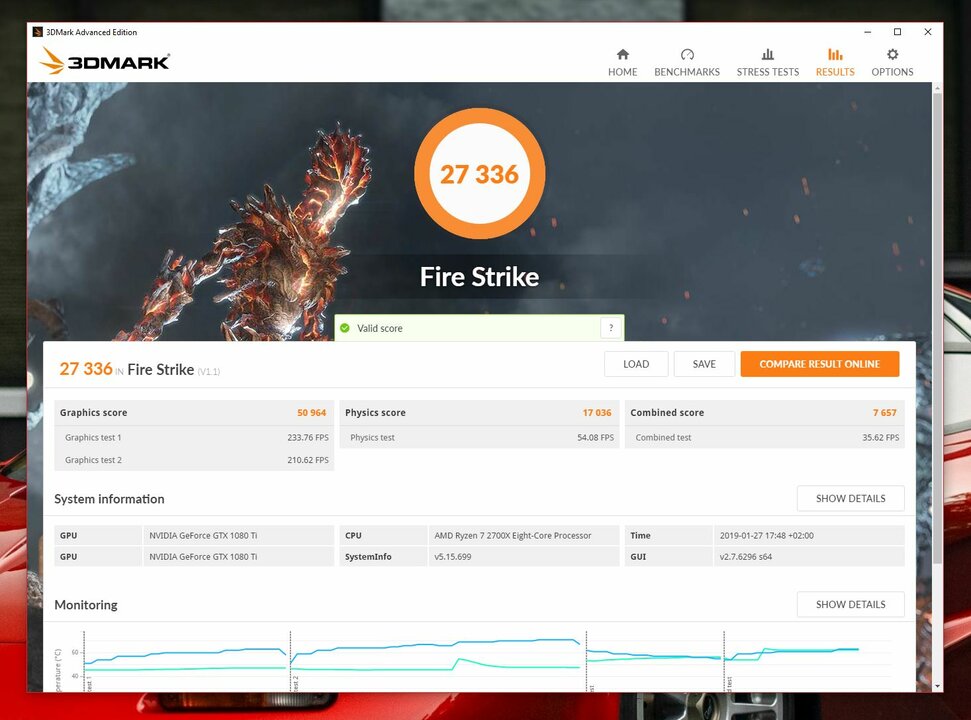
Task: Click the 3DMark title bar app icon
Action: [38, 32]
